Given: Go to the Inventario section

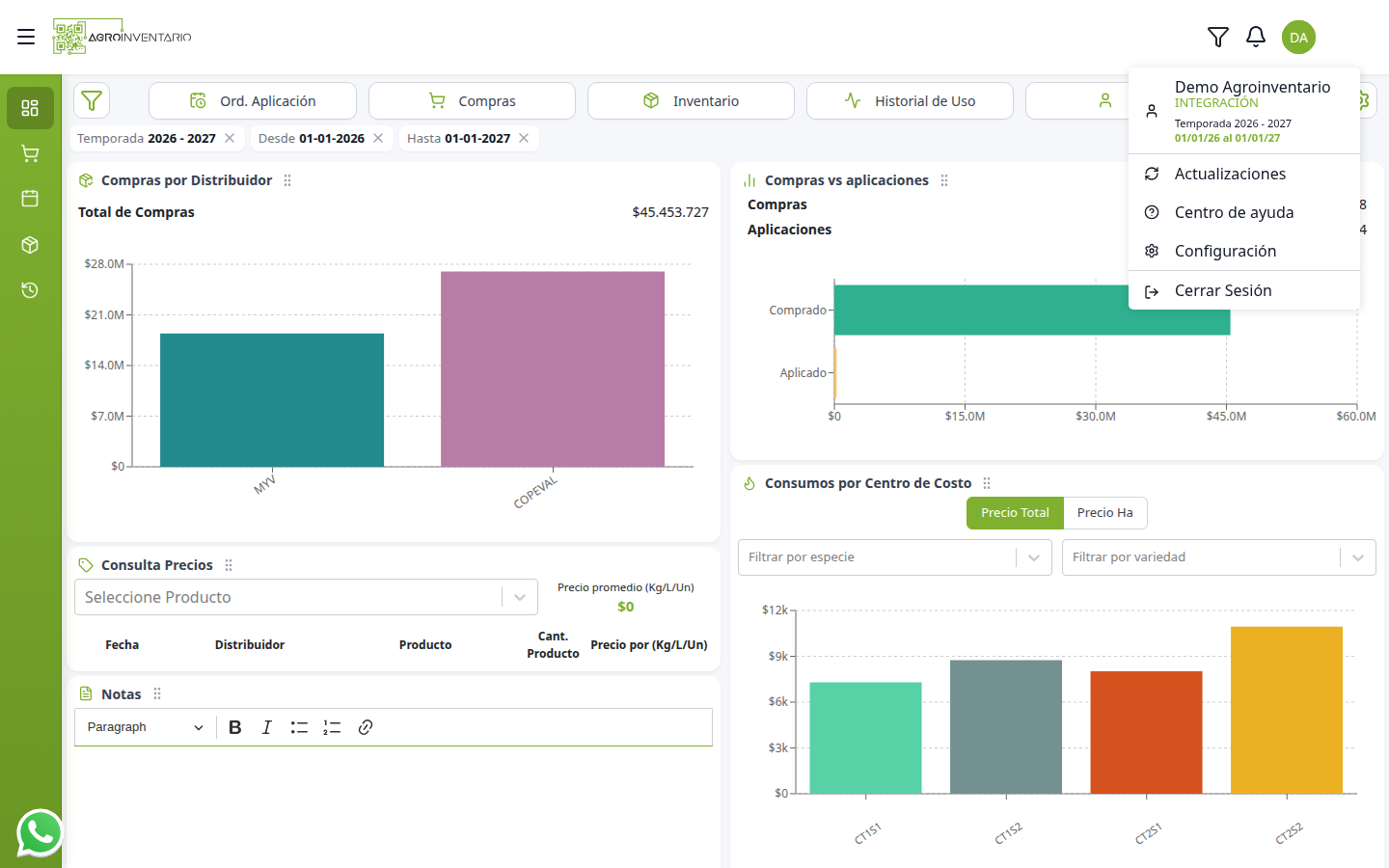Looking at the screenshot, I should pos(691,100).
